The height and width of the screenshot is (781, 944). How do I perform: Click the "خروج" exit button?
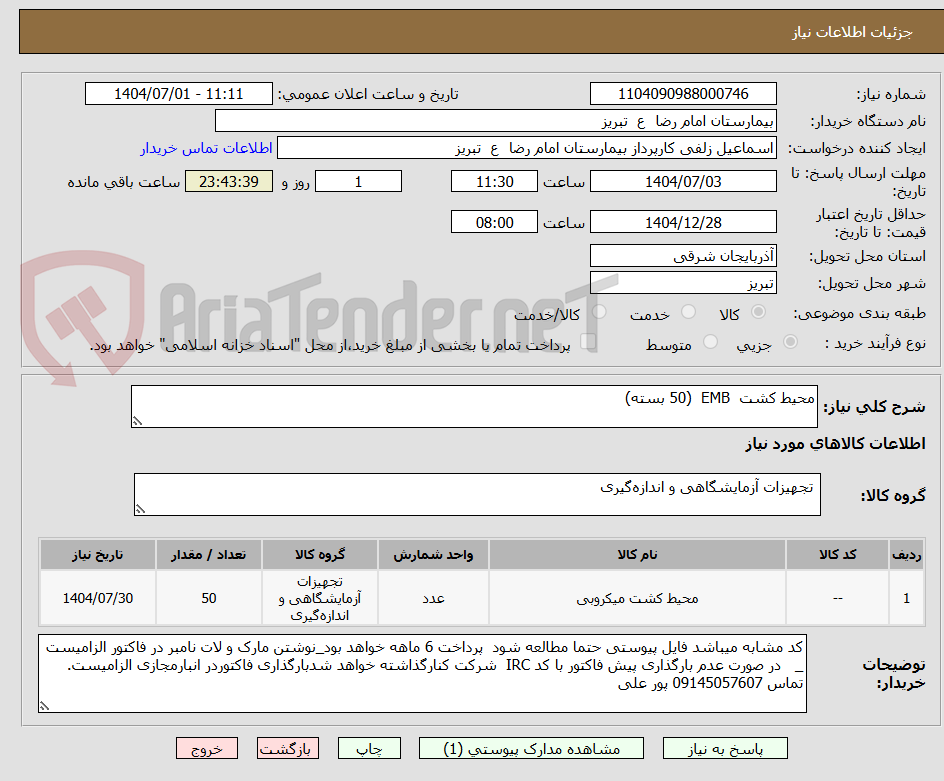click(207, 747)
